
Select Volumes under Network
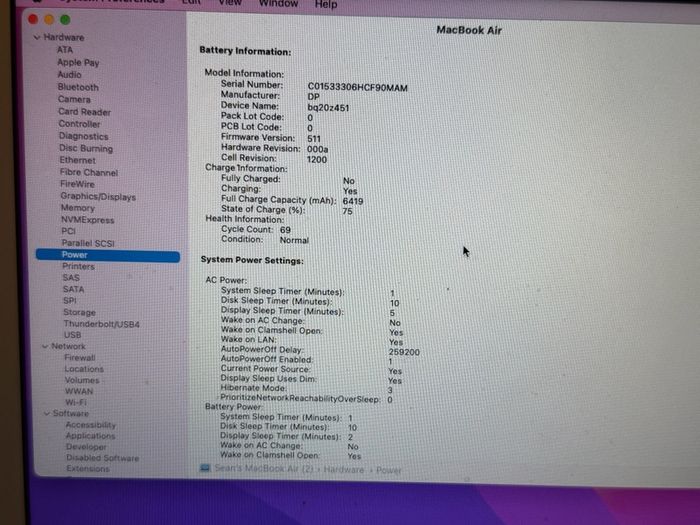[82, 380]
